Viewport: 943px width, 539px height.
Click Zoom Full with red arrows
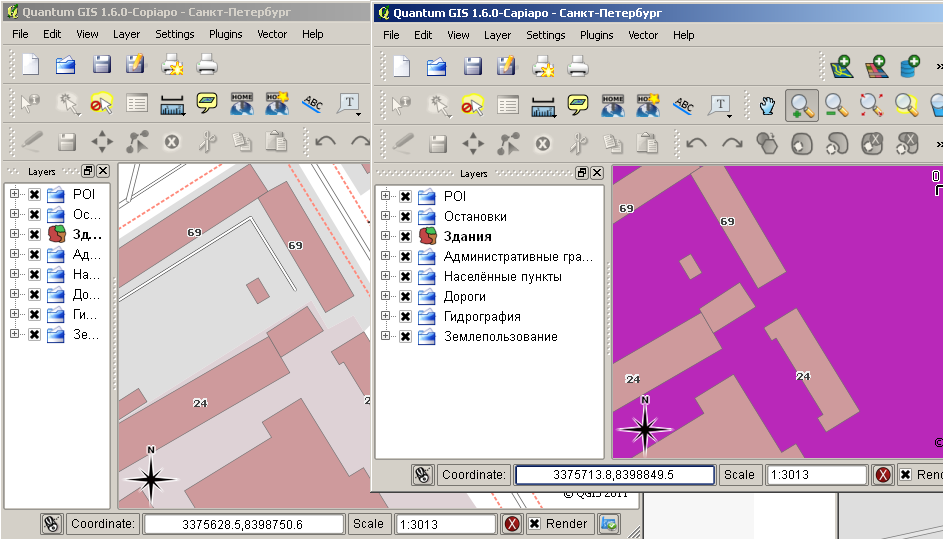tap(871, 105)
